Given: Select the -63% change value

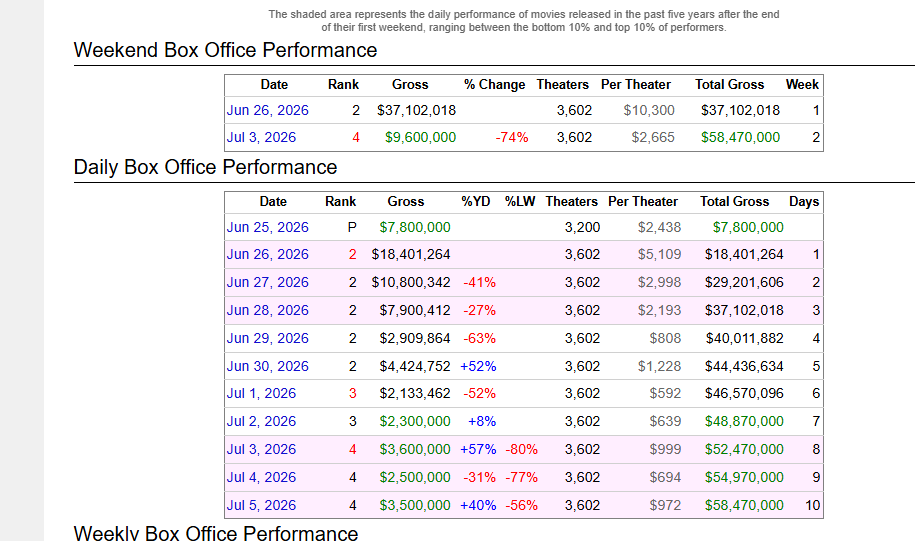Looking at the screenshot, I should 479,338.
